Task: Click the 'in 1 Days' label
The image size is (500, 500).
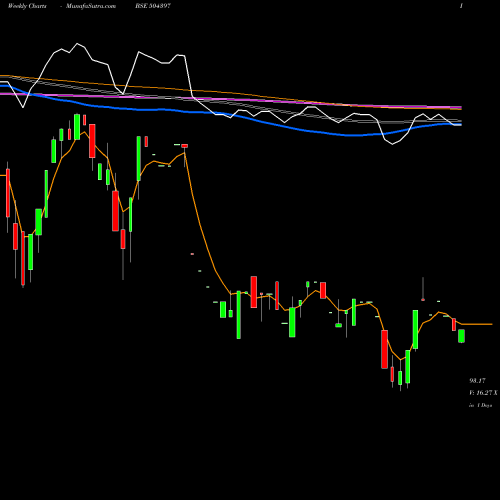Action: coord(481,405)
